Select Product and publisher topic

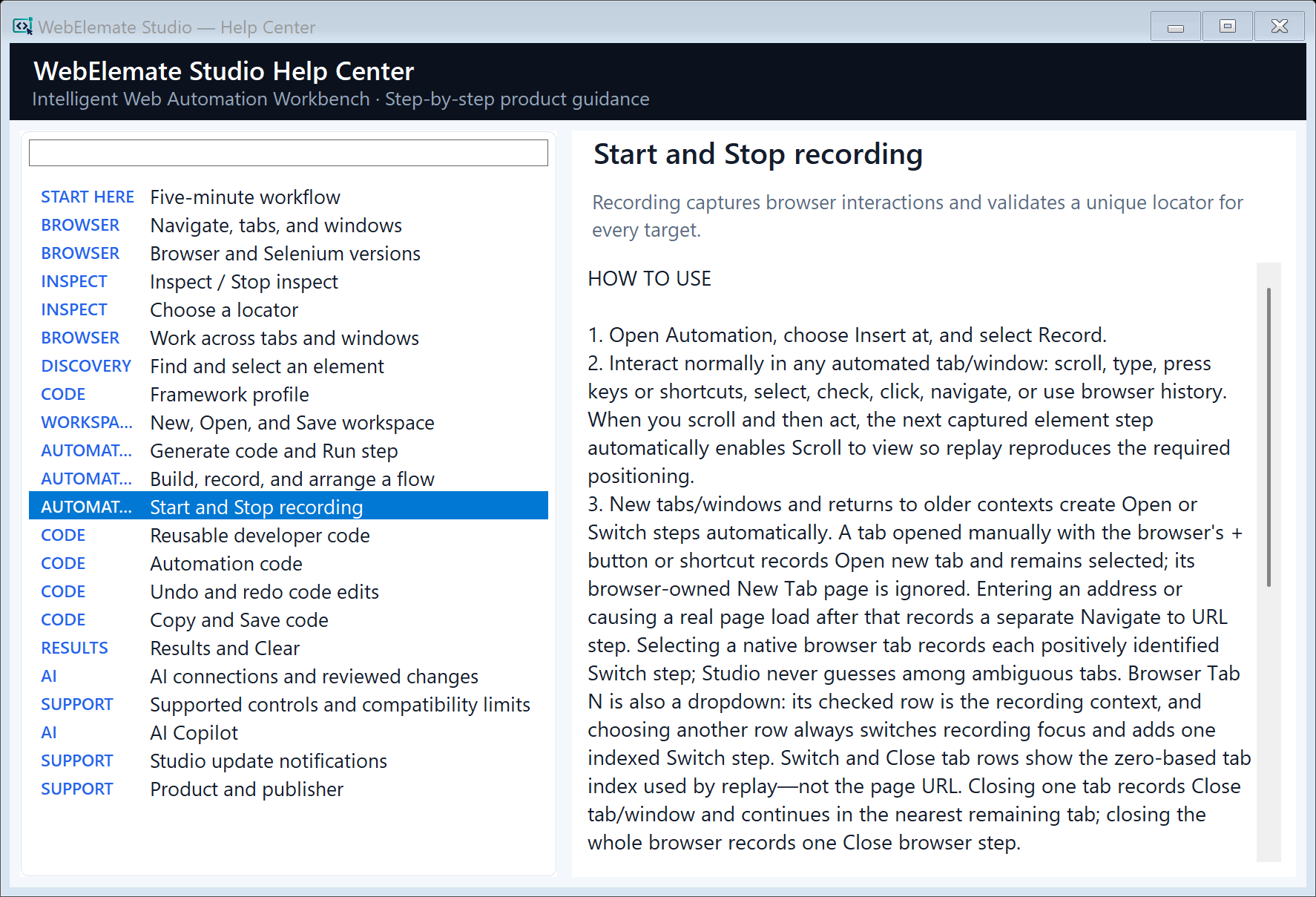coord(288,789)
